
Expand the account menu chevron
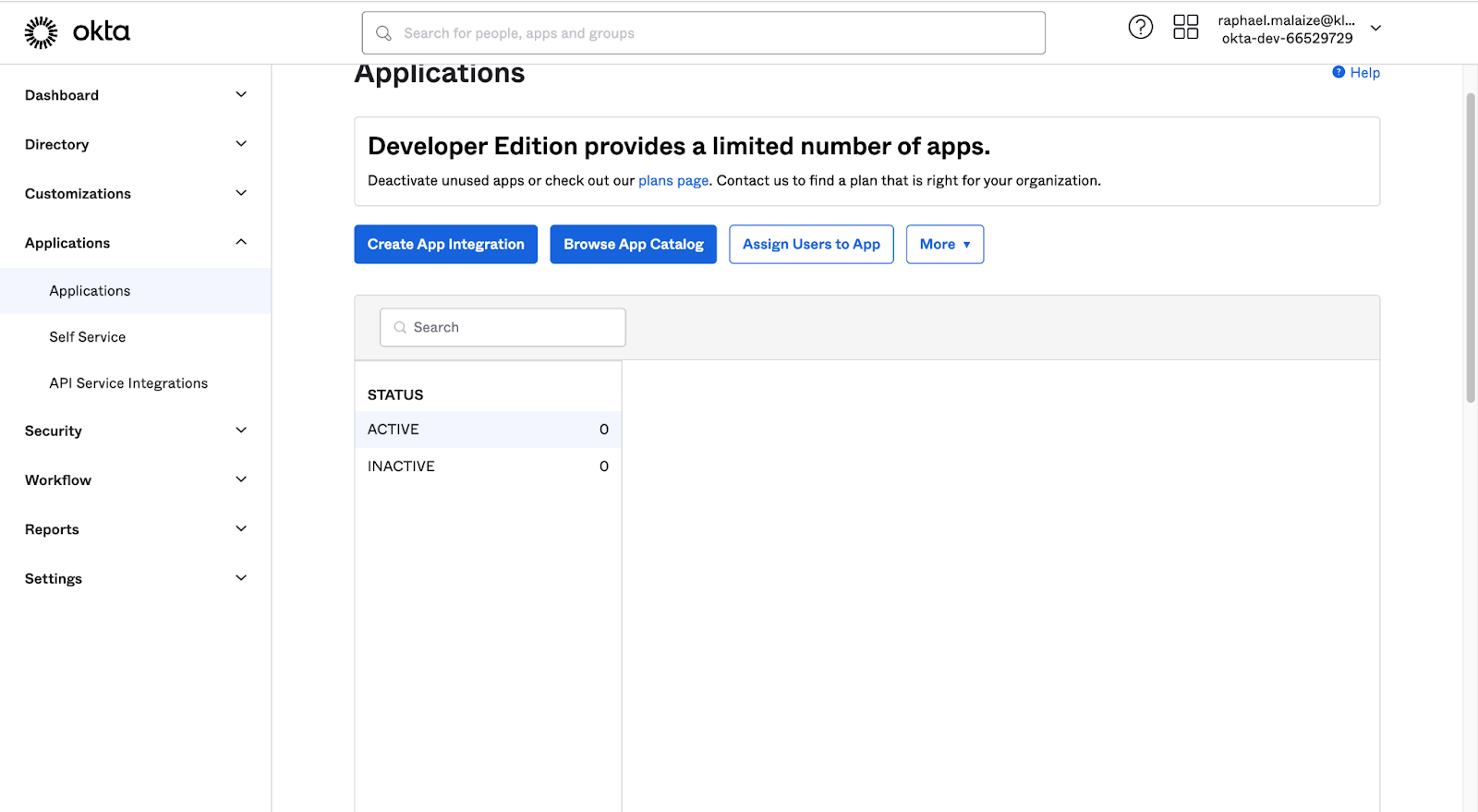(1375, 29)
